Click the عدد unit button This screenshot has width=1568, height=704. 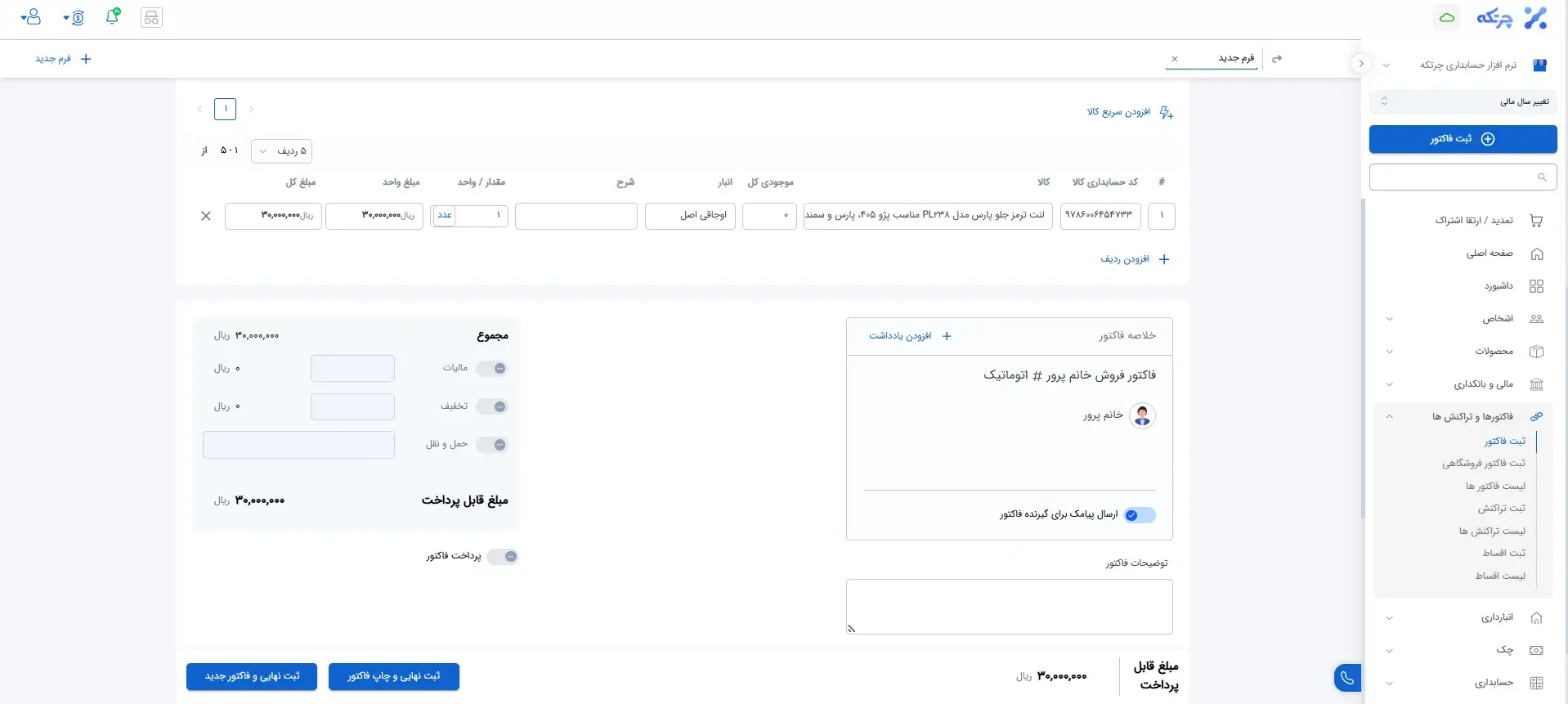coord(444,216)
